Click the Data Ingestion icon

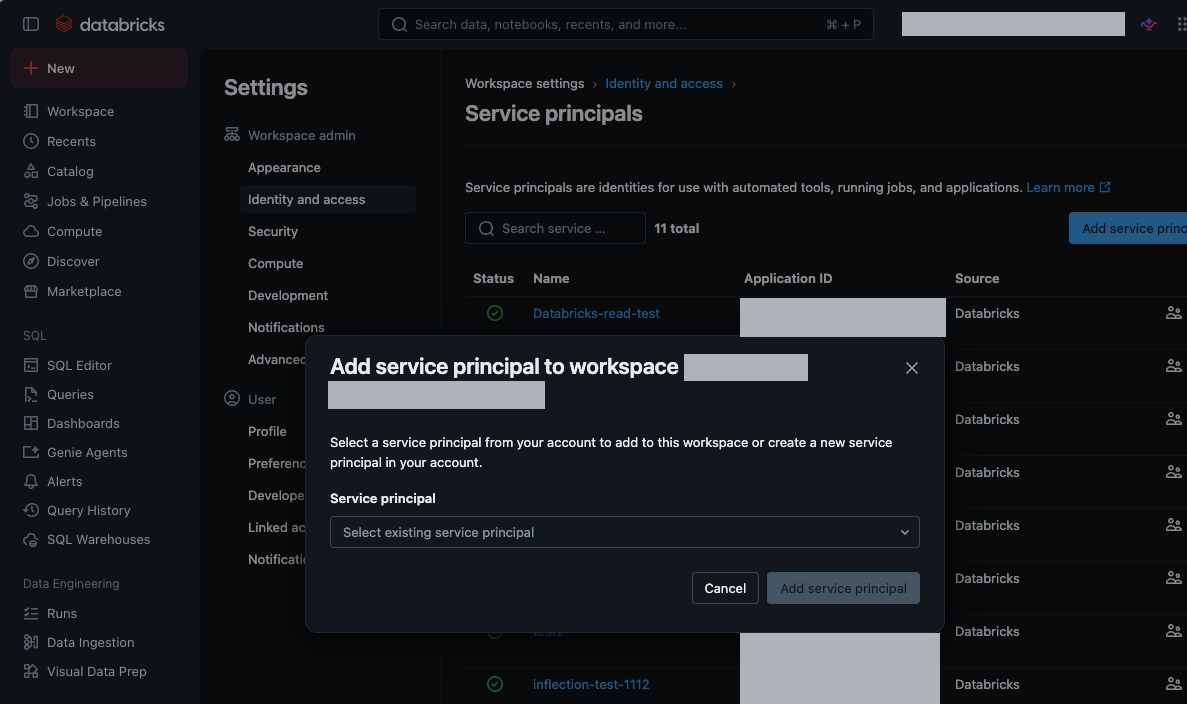tap(31, 642)
